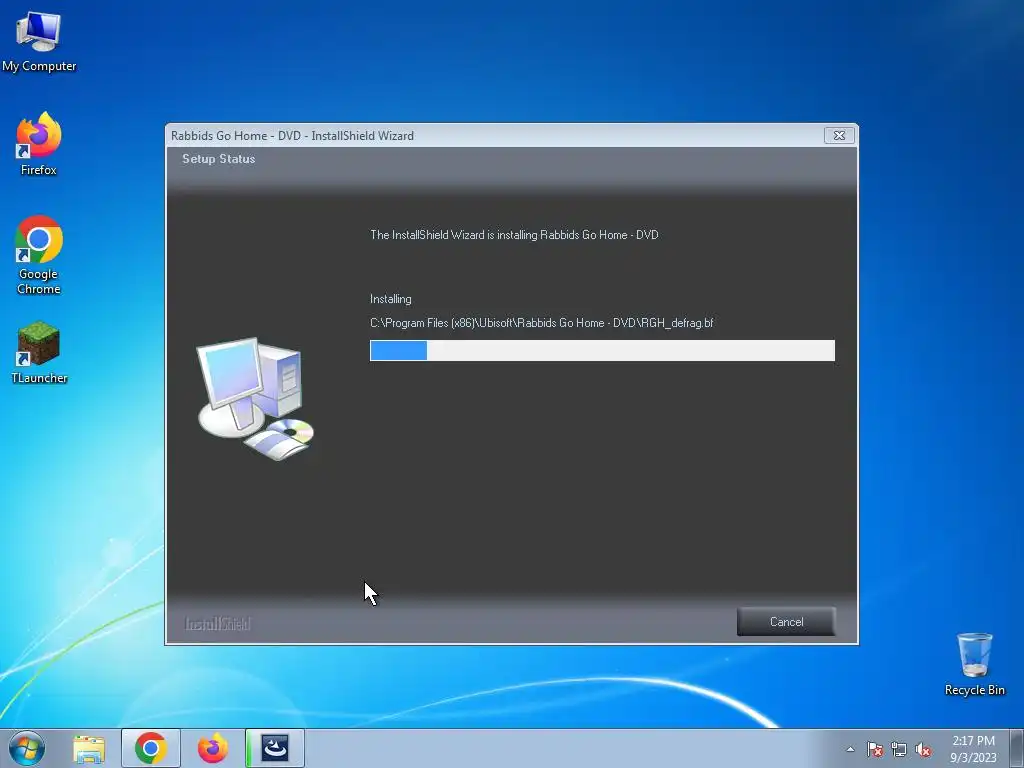Screen dimensions: 1024x768
Task: Click the Show Desktop strip
Action: pos(1017,748)
